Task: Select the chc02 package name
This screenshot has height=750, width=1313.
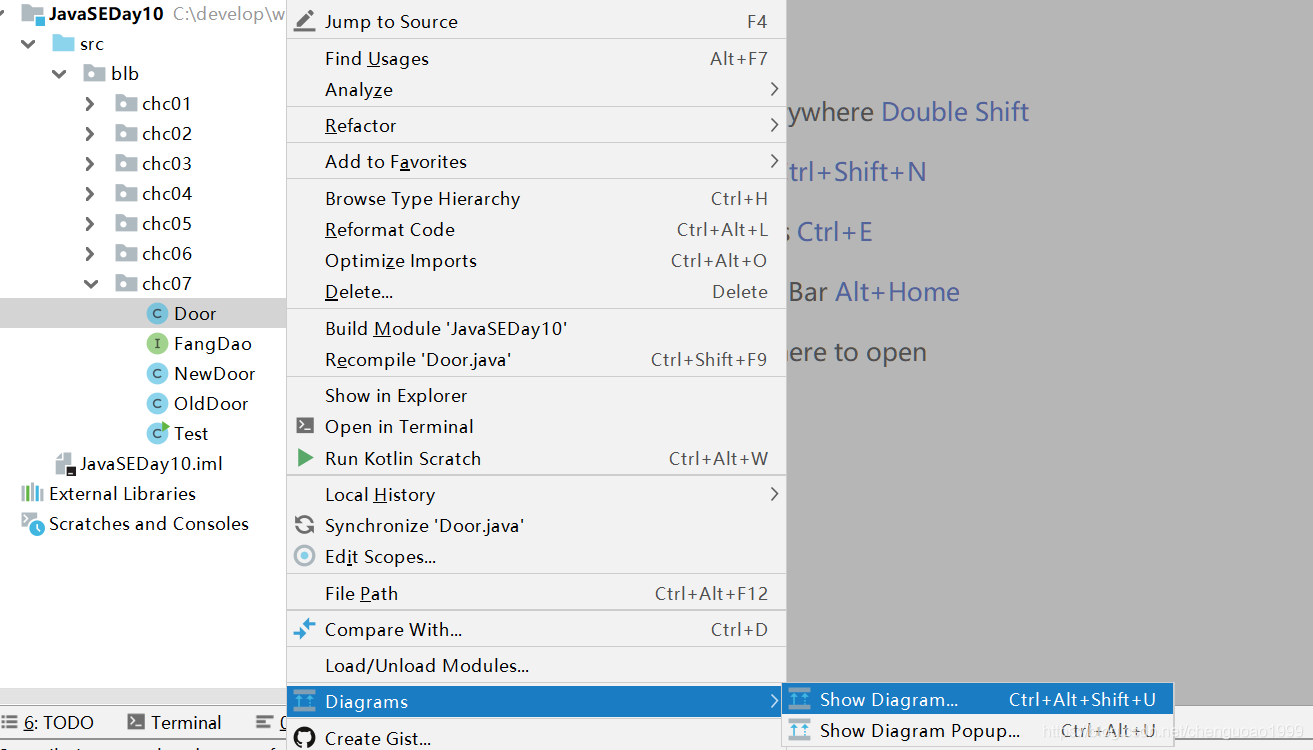Action: (167, 133)
